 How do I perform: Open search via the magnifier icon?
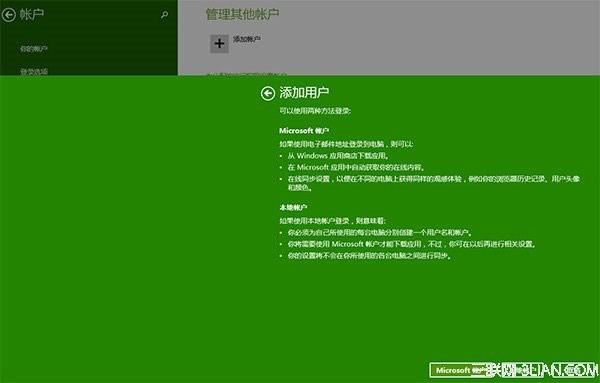tap(165, 15)
